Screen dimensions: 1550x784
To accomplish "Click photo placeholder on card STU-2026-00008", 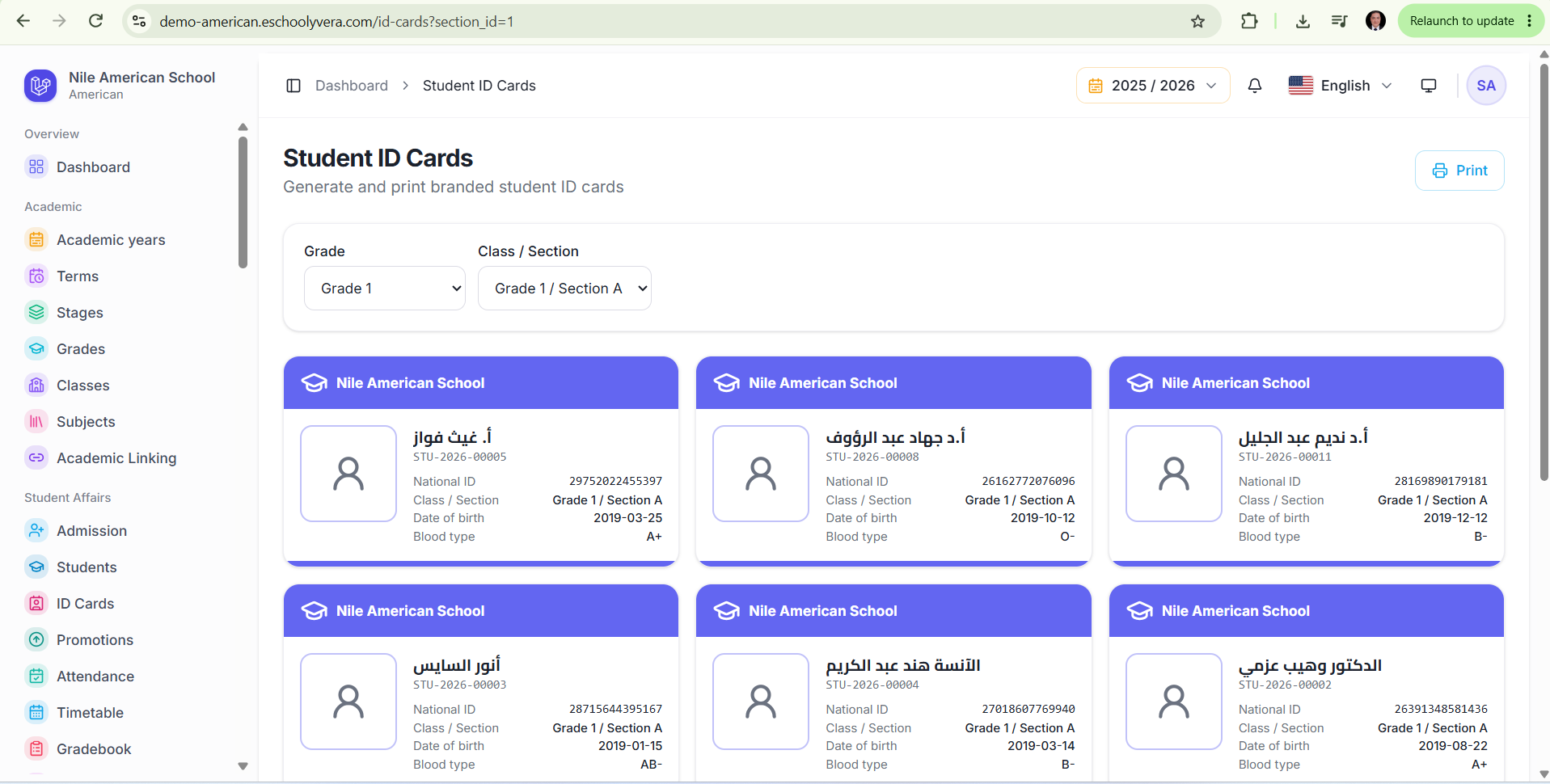I will 761,474.
